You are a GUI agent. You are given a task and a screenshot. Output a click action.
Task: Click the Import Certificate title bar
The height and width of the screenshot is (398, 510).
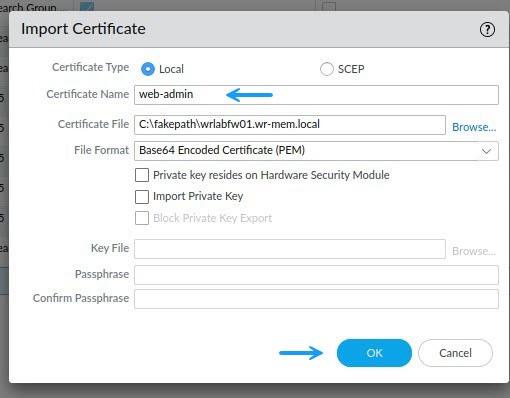[x=259, y=29]
